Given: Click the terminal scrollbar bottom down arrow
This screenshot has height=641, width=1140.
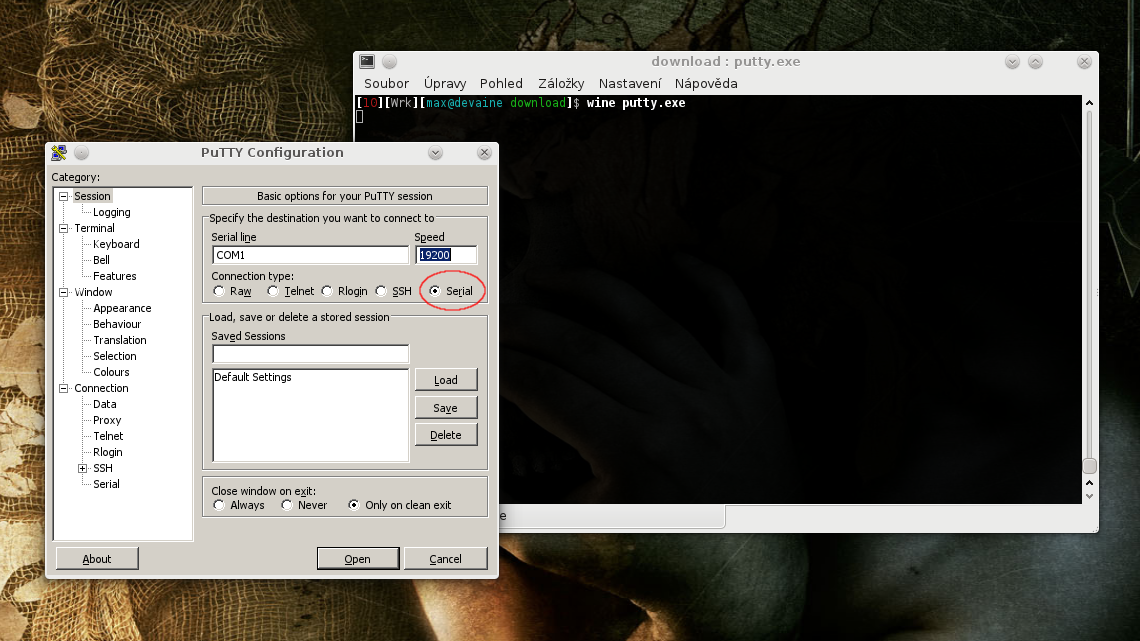Looking at the screenshot, I should click(1089, 496).
